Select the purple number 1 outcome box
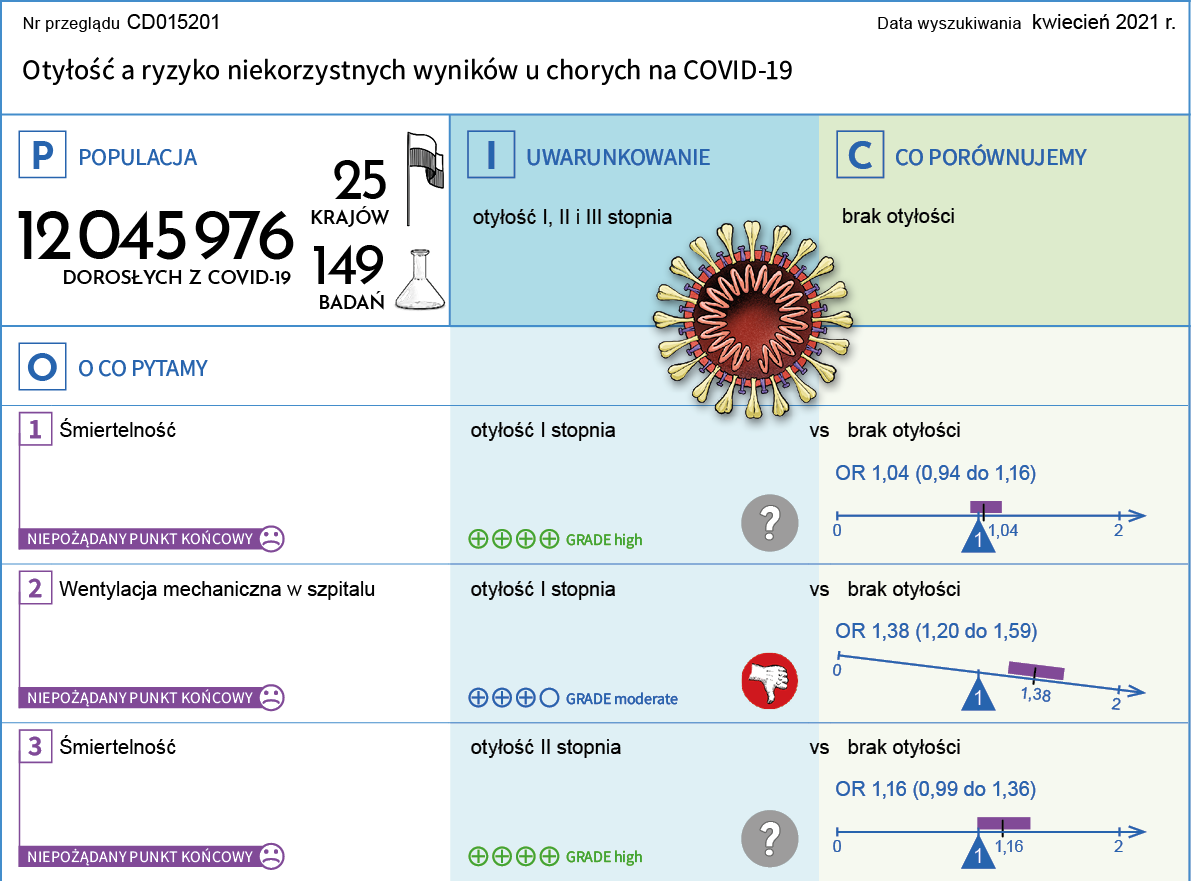Image resolution: width=1191 pixels, height=881 pixels. (35, 430)
